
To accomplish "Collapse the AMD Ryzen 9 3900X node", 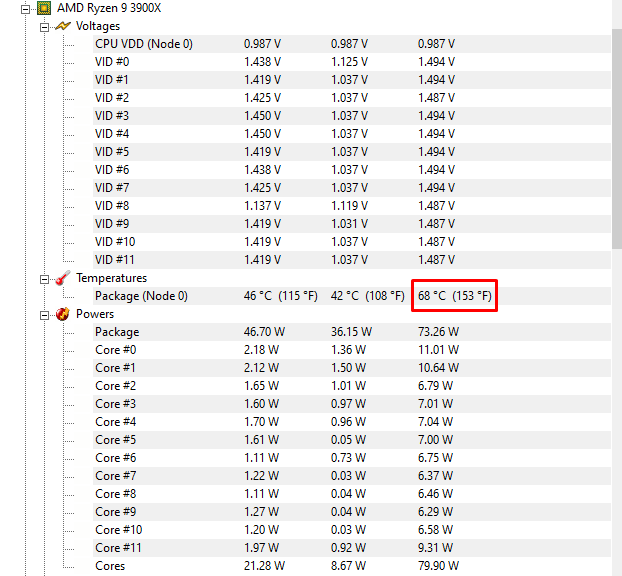I will [x=25, y=9].
